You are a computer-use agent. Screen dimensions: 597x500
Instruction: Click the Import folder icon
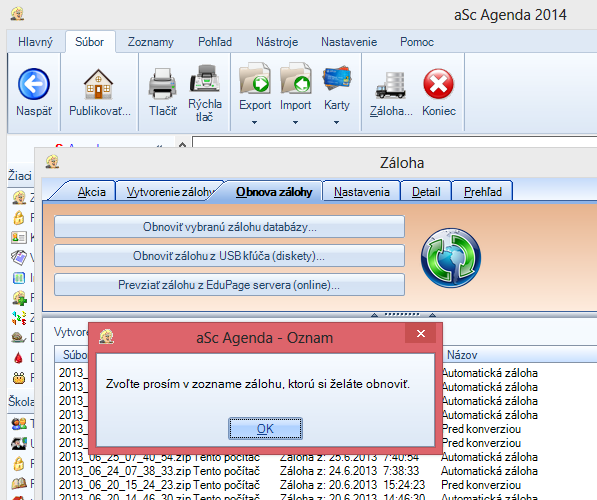tap(296, 78)
